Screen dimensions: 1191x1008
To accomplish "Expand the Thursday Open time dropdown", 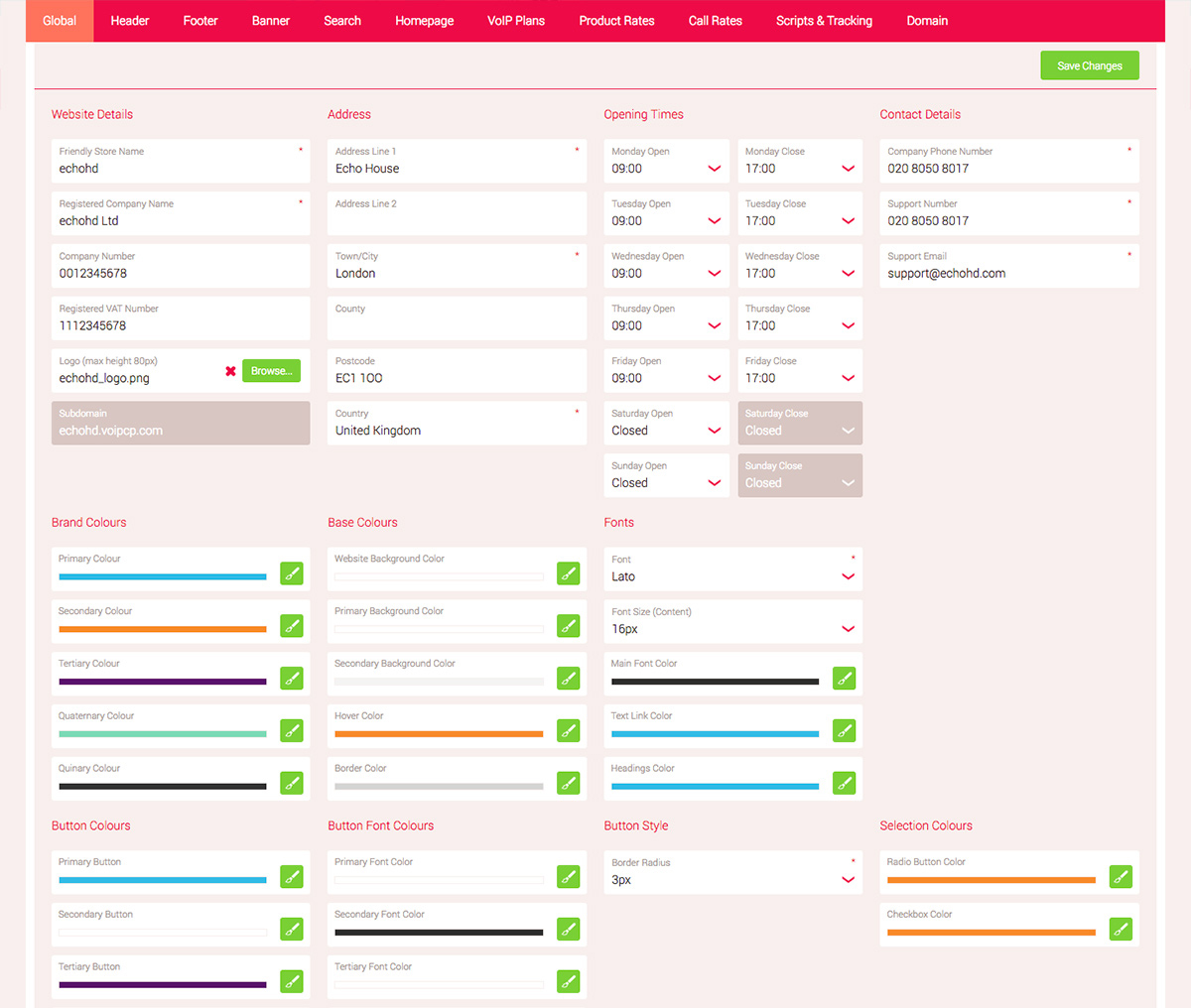I will click(666, 318).
